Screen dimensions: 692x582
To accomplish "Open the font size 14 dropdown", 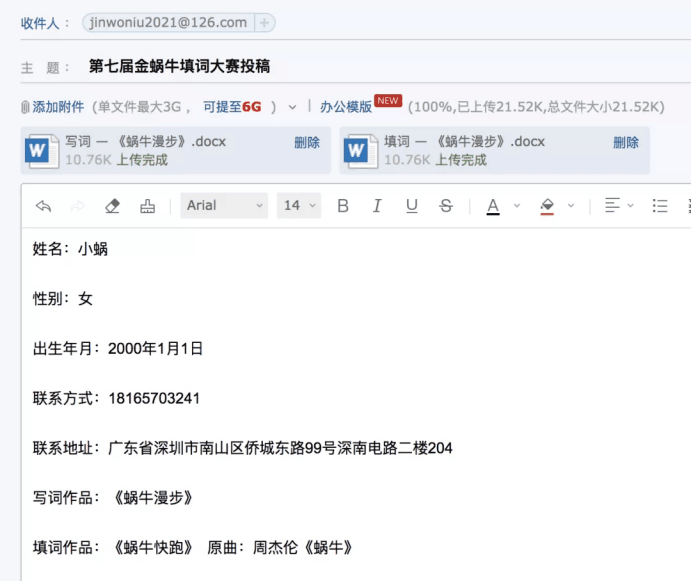I will pyautogui.click(x=299, y=206).
